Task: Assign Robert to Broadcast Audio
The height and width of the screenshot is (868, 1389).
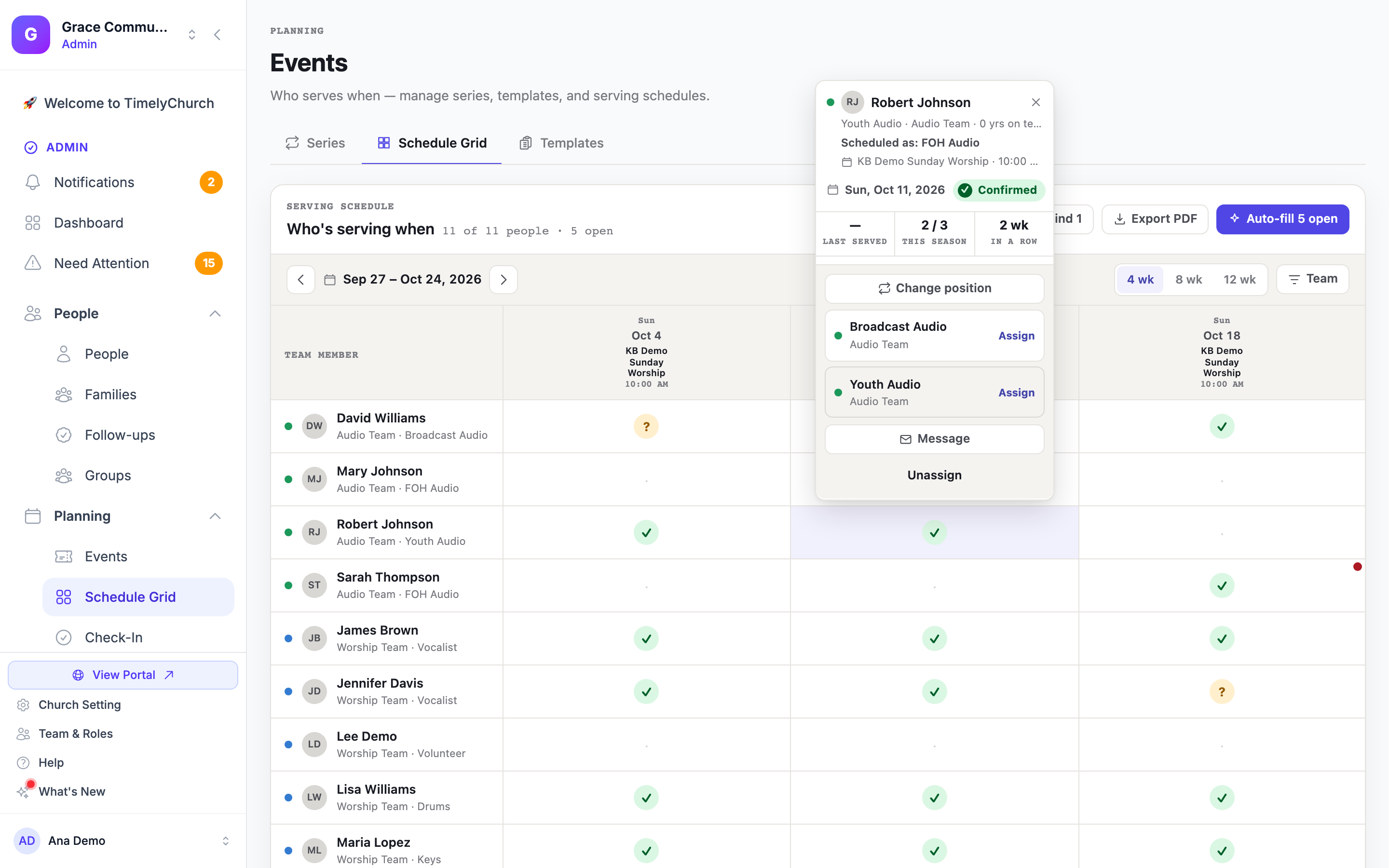Action: (1016, 336)
